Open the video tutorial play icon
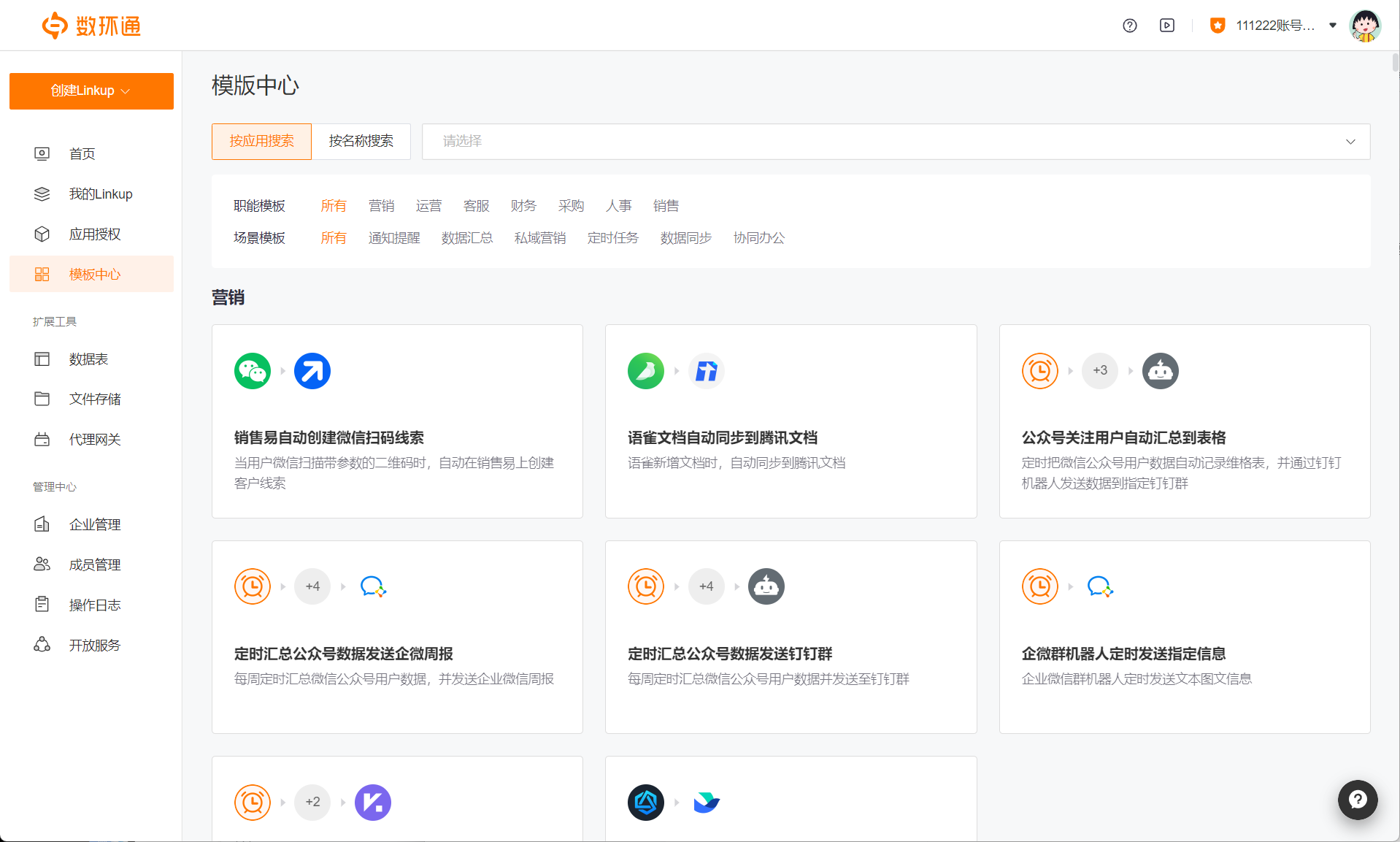 pyautogui.click(x=1167, y=26)
